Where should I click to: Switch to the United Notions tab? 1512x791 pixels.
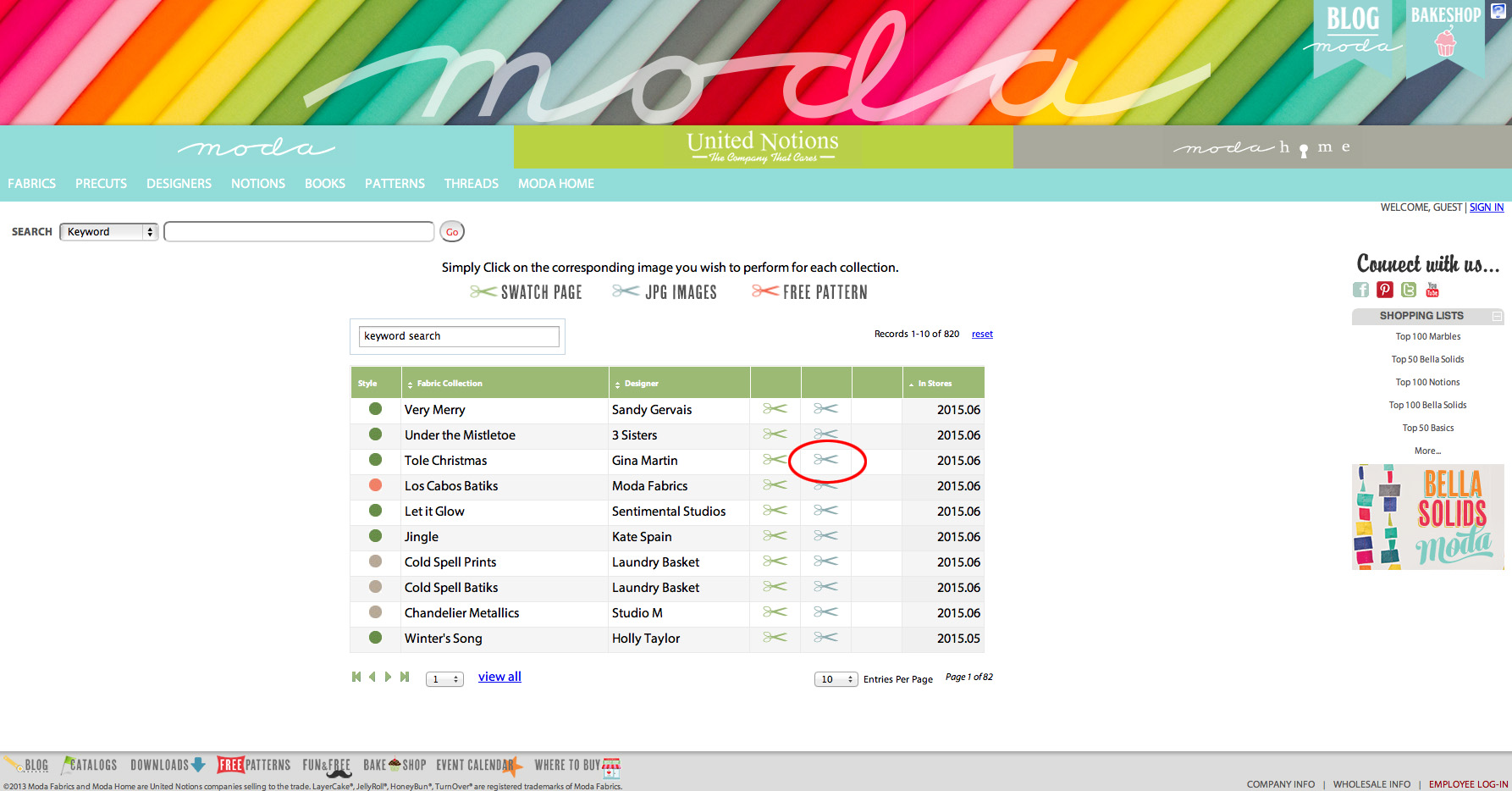pos(763,147)
